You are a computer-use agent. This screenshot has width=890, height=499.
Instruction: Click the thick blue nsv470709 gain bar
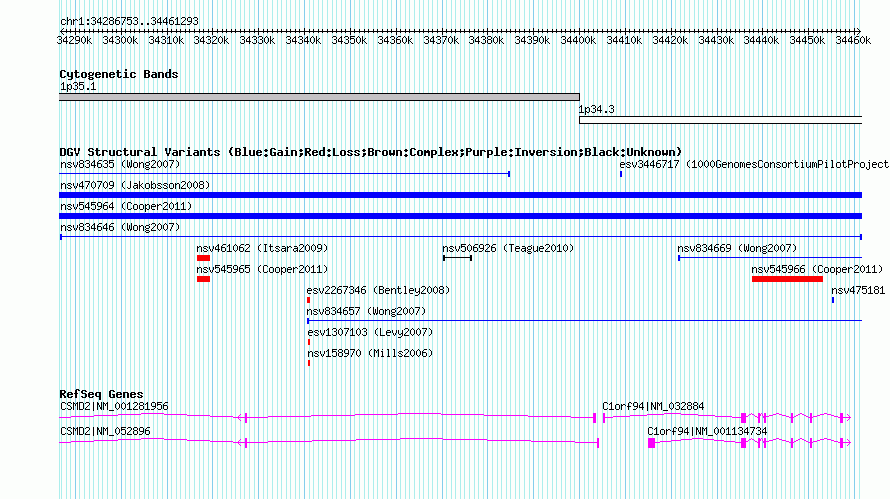[x=460, y=195]
